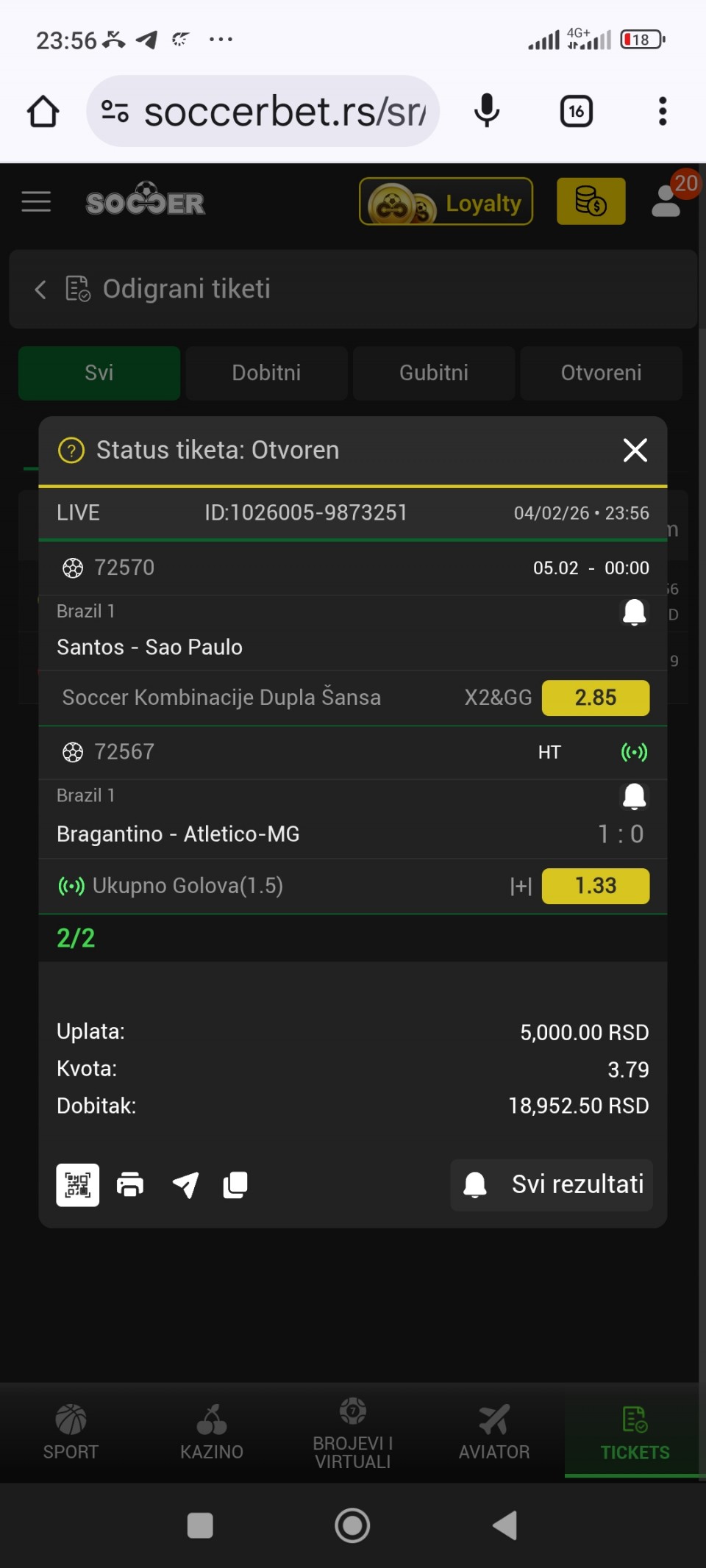706x1568 pixels.
Task: Open the browser three-dot menu
Action: (x=663, y=112)
